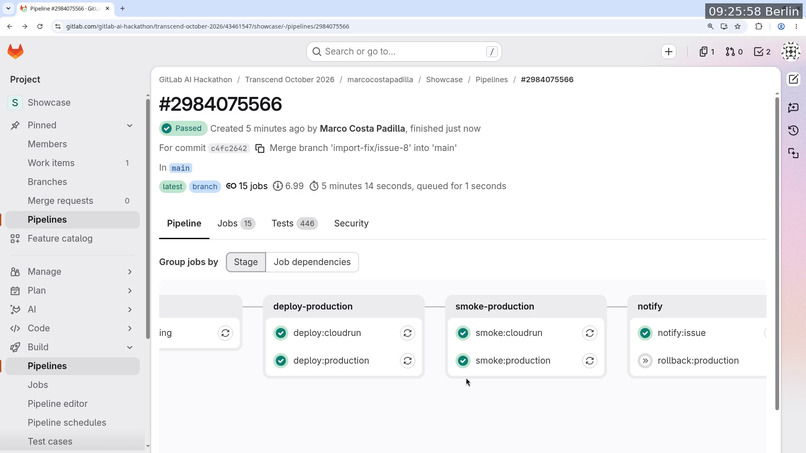
Task: Switch to the Security tab
Action: click(351, 224)
